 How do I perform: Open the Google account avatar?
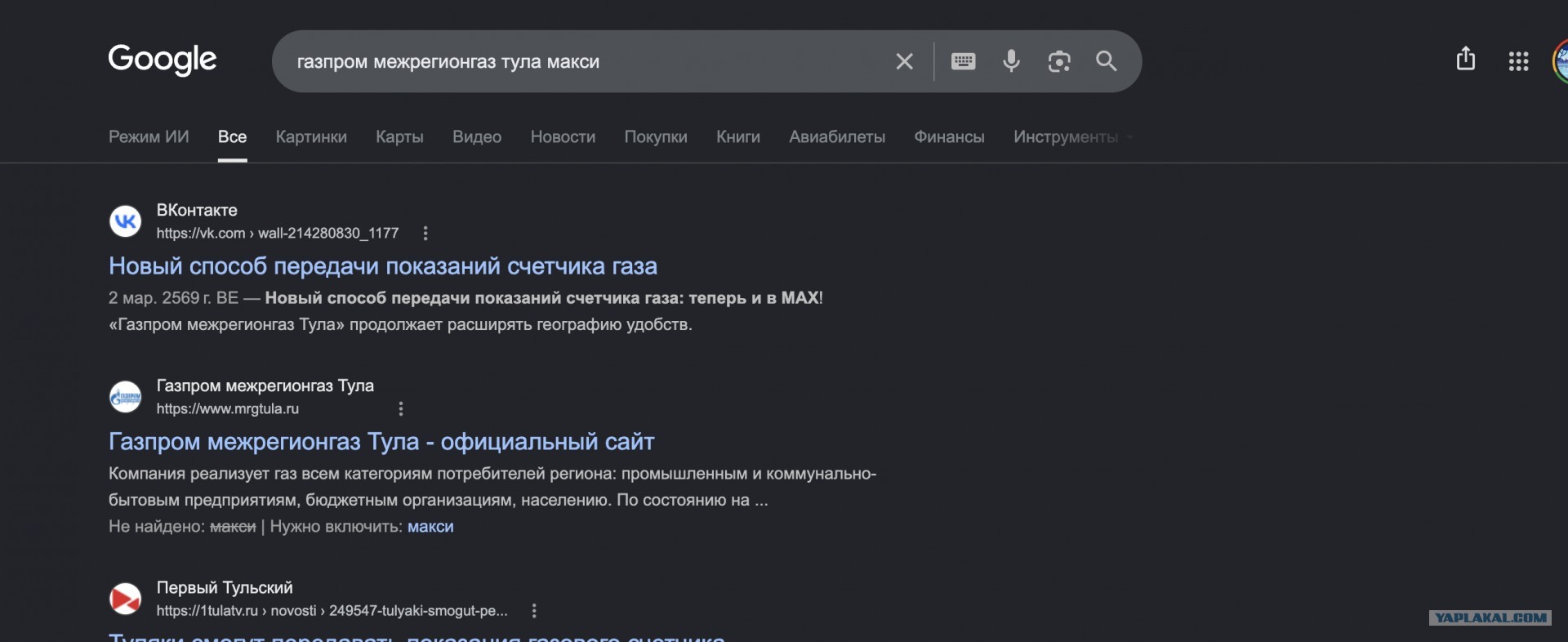[1560, 61]
